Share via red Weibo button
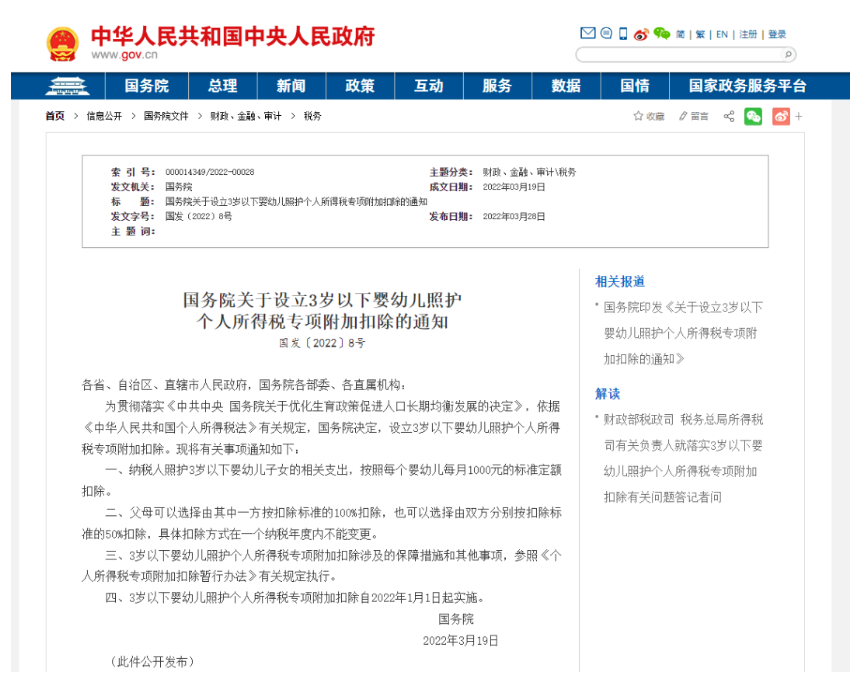Viewport: 856px width, 687px height. click(x=781, y=116)
